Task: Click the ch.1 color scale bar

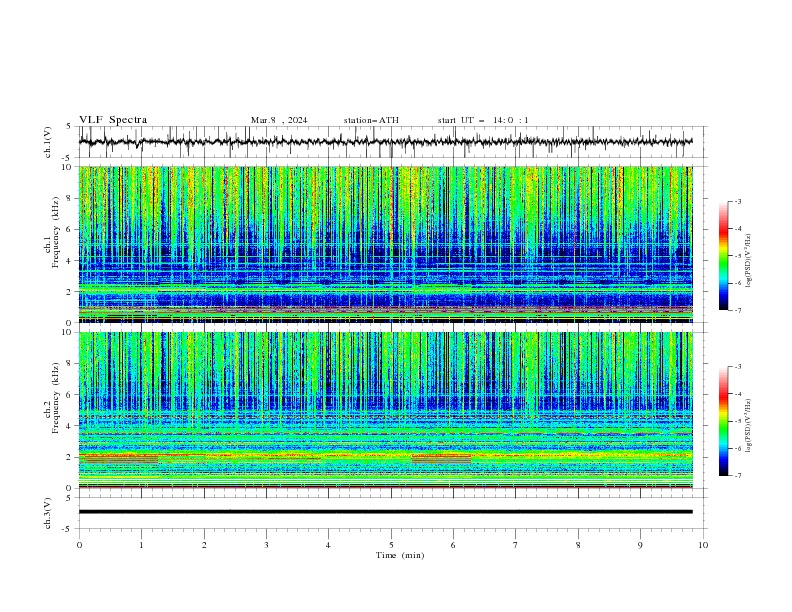Action: [x=723, y=256]
